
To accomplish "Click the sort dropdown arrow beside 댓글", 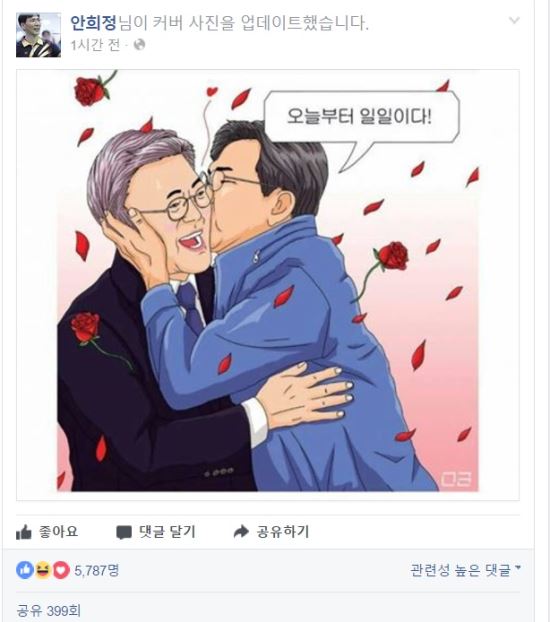I will coord(517,568).
